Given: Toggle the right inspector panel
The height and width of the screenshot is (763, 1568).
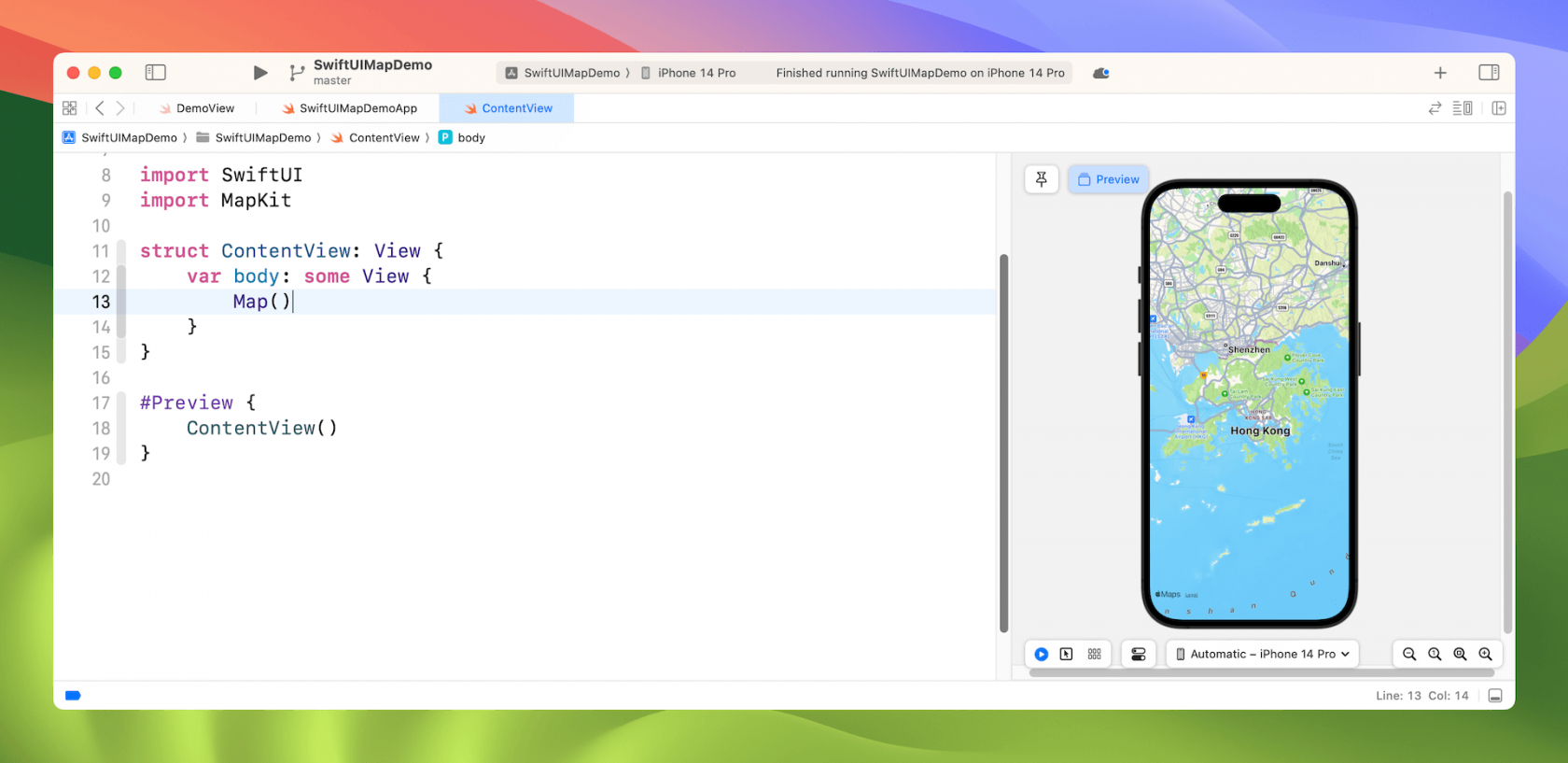Looking at the screenshot, I should coord(1489,73).
